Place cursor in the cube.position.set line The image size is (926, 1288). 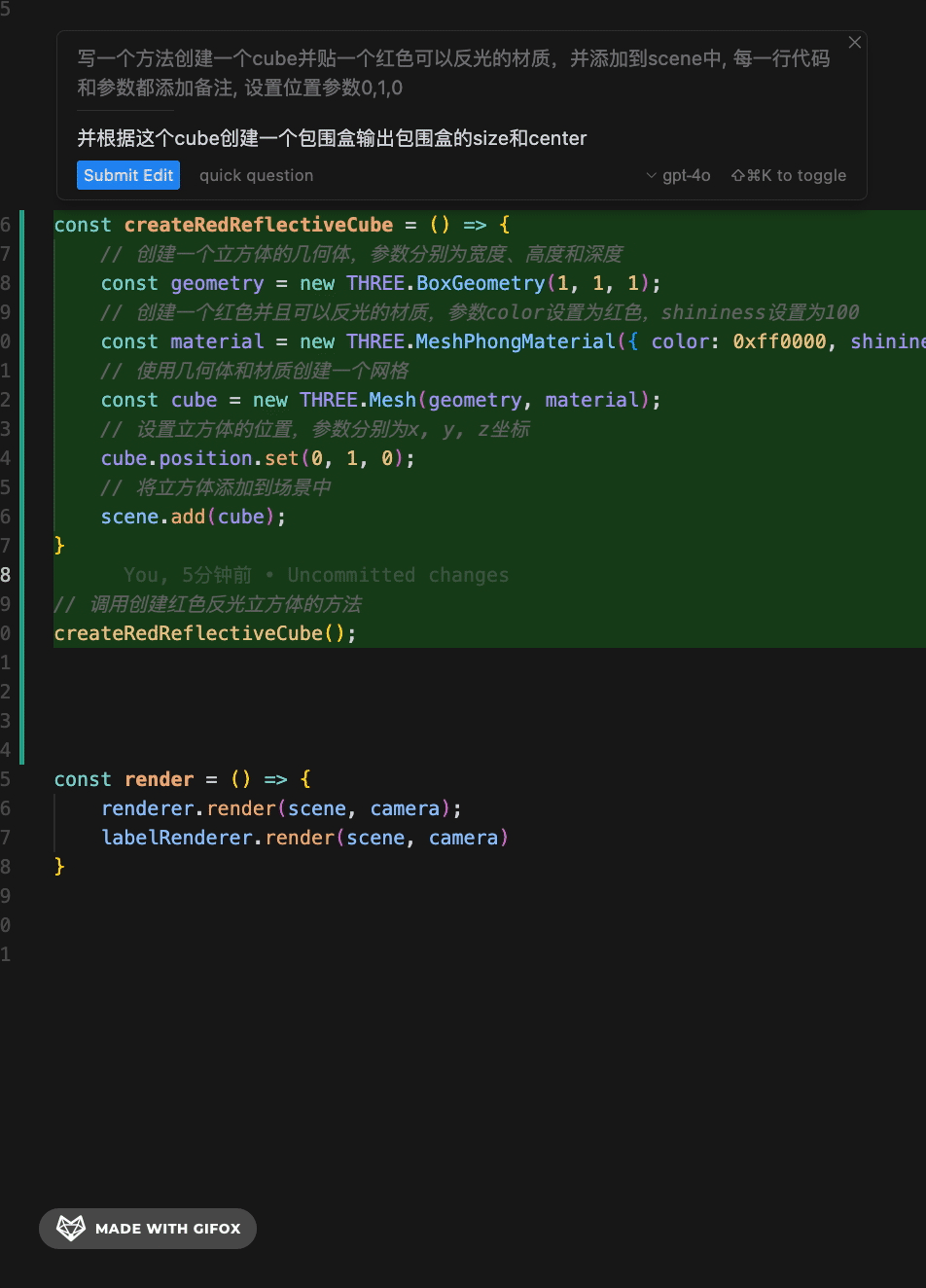(258, 458)
